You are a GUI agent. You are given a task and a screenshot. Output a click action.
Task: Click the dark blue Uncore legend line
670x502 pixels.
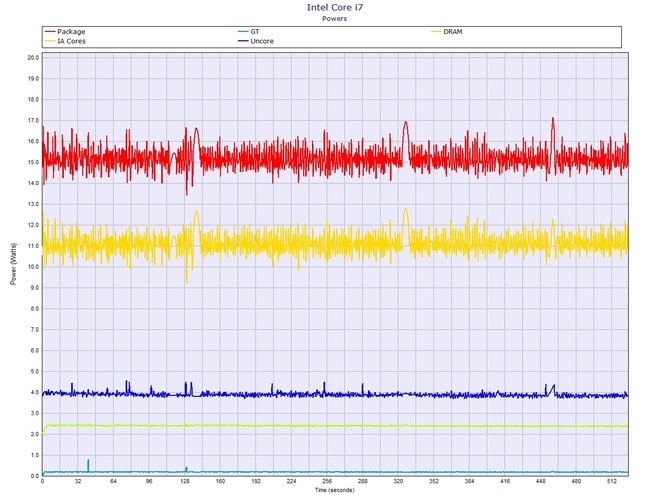[243, 41]
